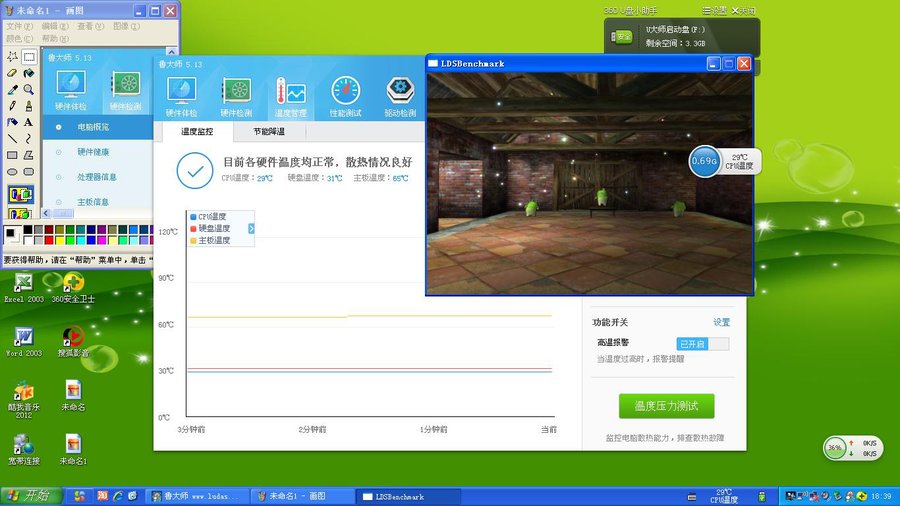The width and height of the screenshot is (900, 506).
Task: Open the 驱动检测 driver detection section
Action: [400, 97]
